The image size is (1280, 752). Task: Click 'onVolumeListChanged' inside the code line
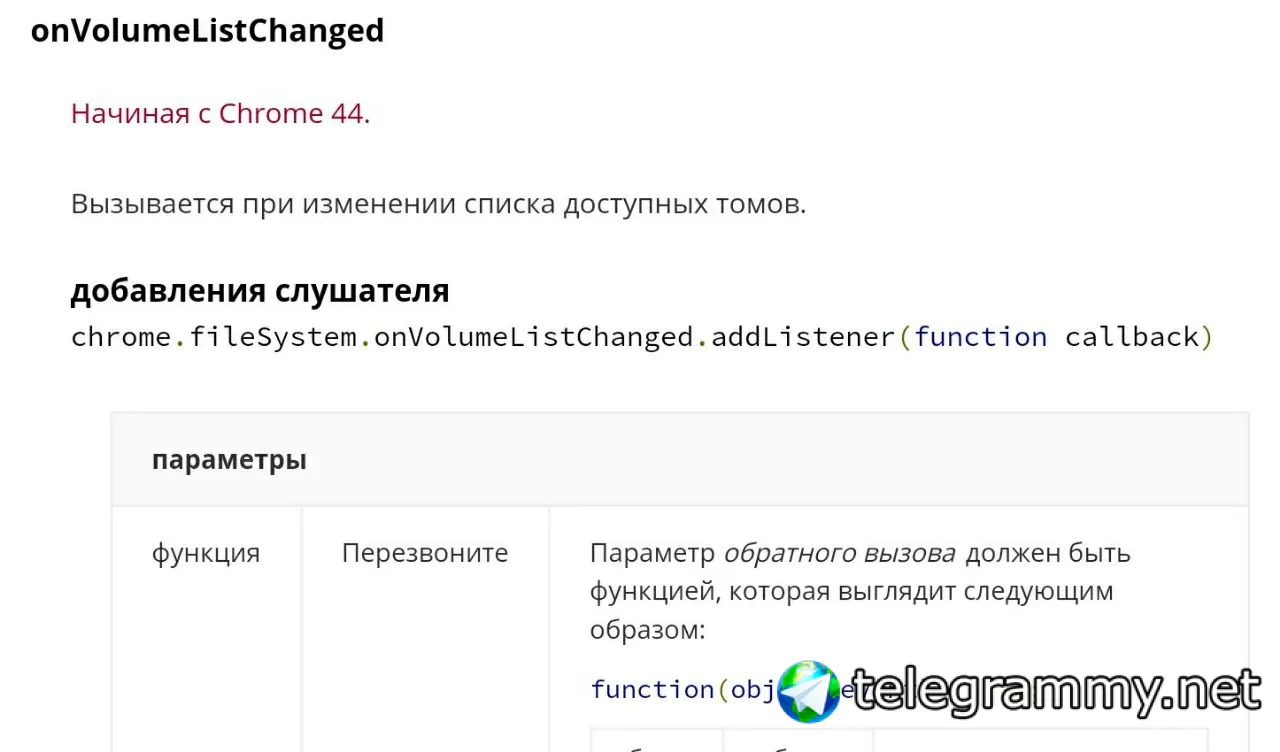pyautogui.click(x=534, y=337)
